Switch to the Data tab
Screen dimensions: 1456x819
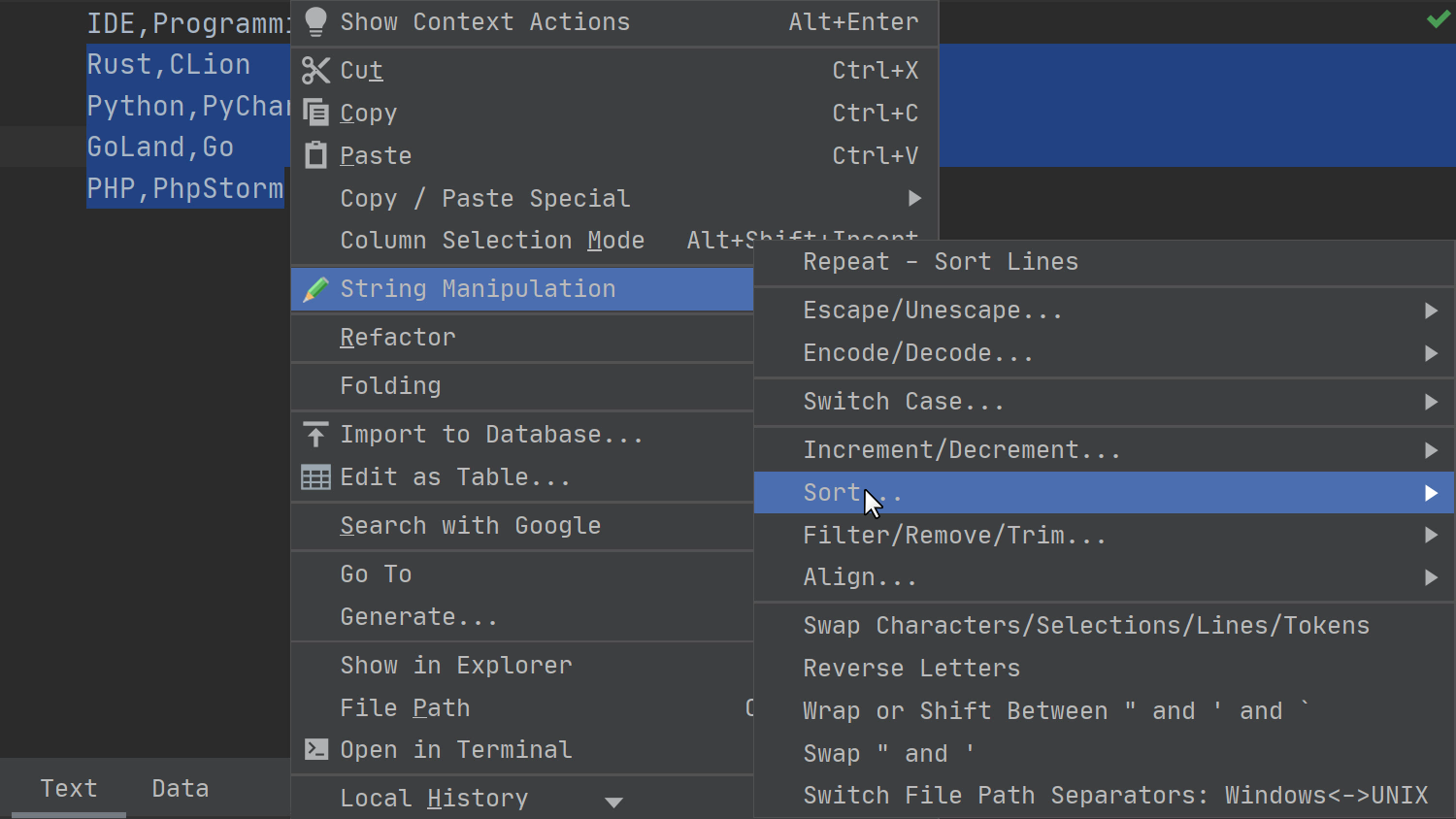(x=180, y=788)
